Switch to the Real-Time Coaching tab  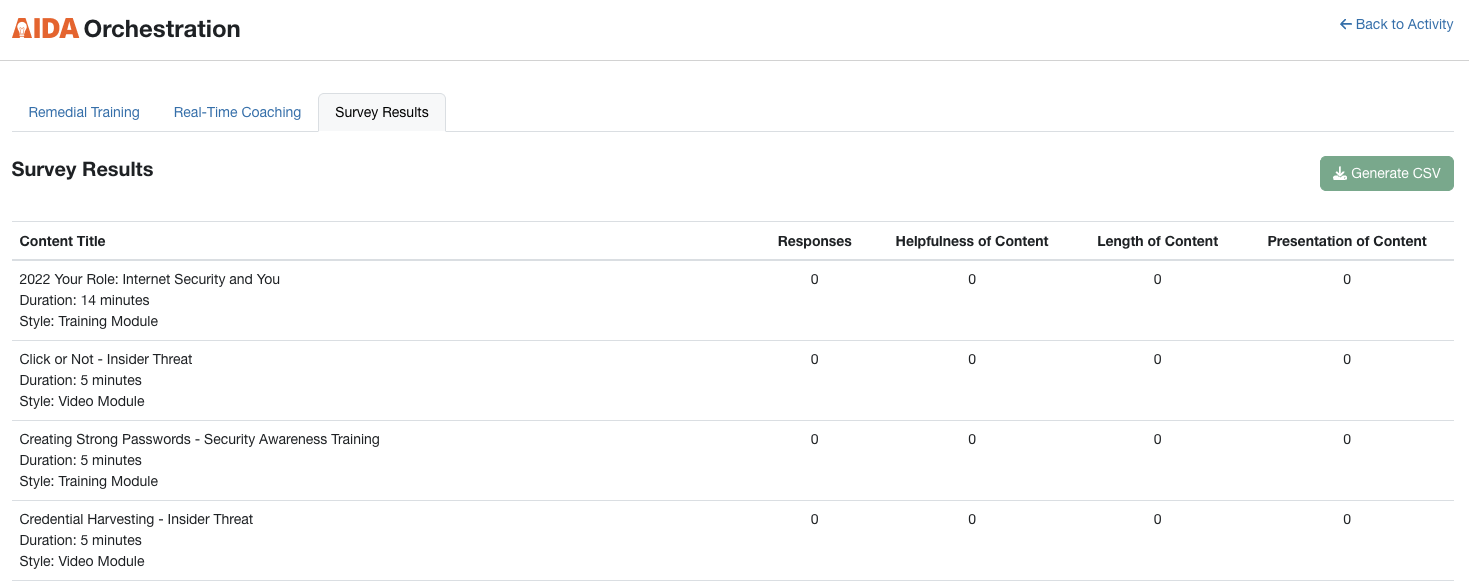click(x=237, y=112)
